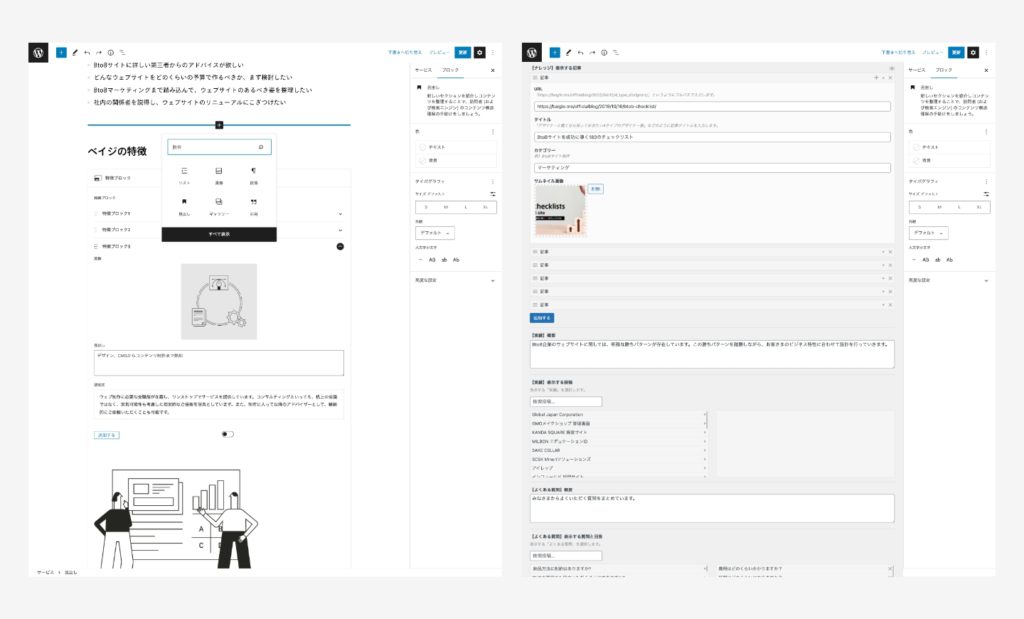Click blue update button in left editor
Screen dimensions: 1024x619
[463, 52]
